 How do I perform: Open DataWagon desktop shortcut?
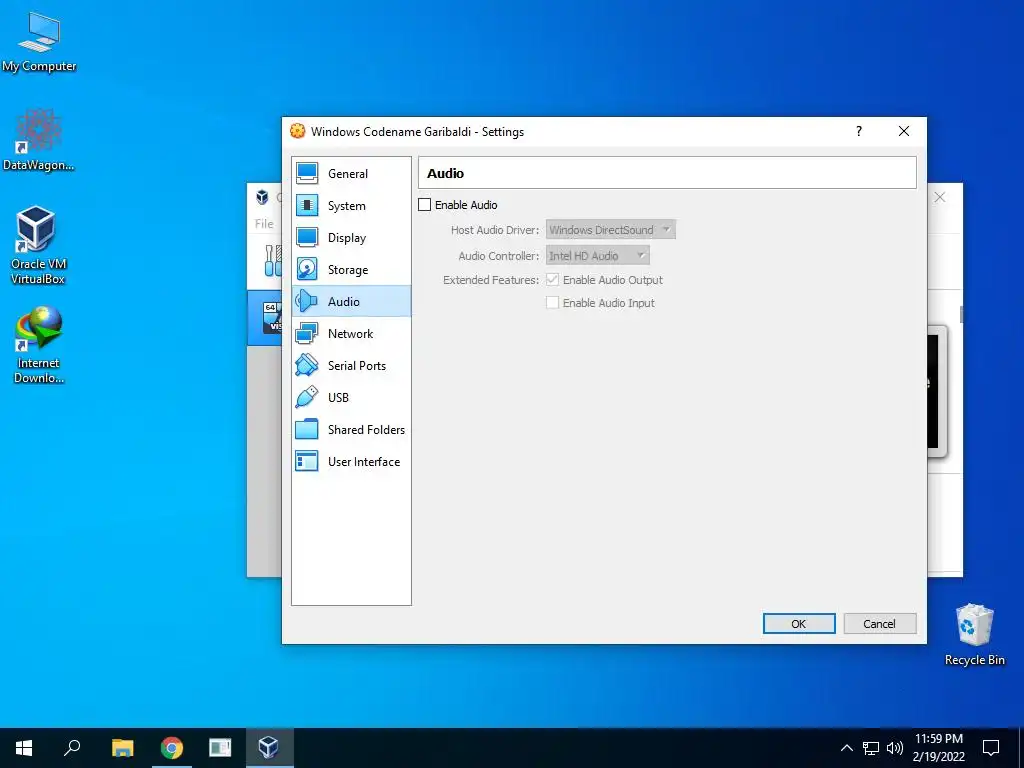coord(39,140)
